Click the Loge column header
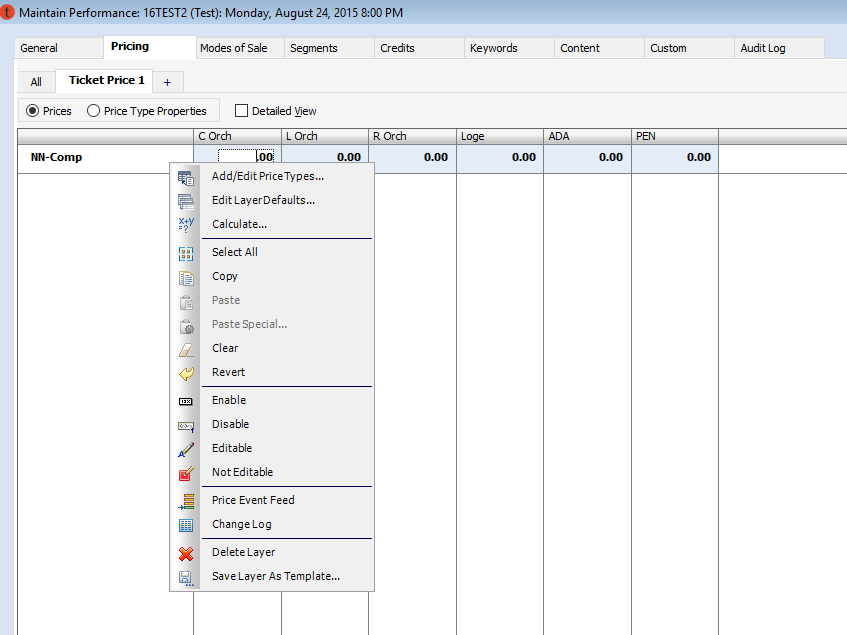The height and width of the screenshot is (635, 847). click(500, 136)
